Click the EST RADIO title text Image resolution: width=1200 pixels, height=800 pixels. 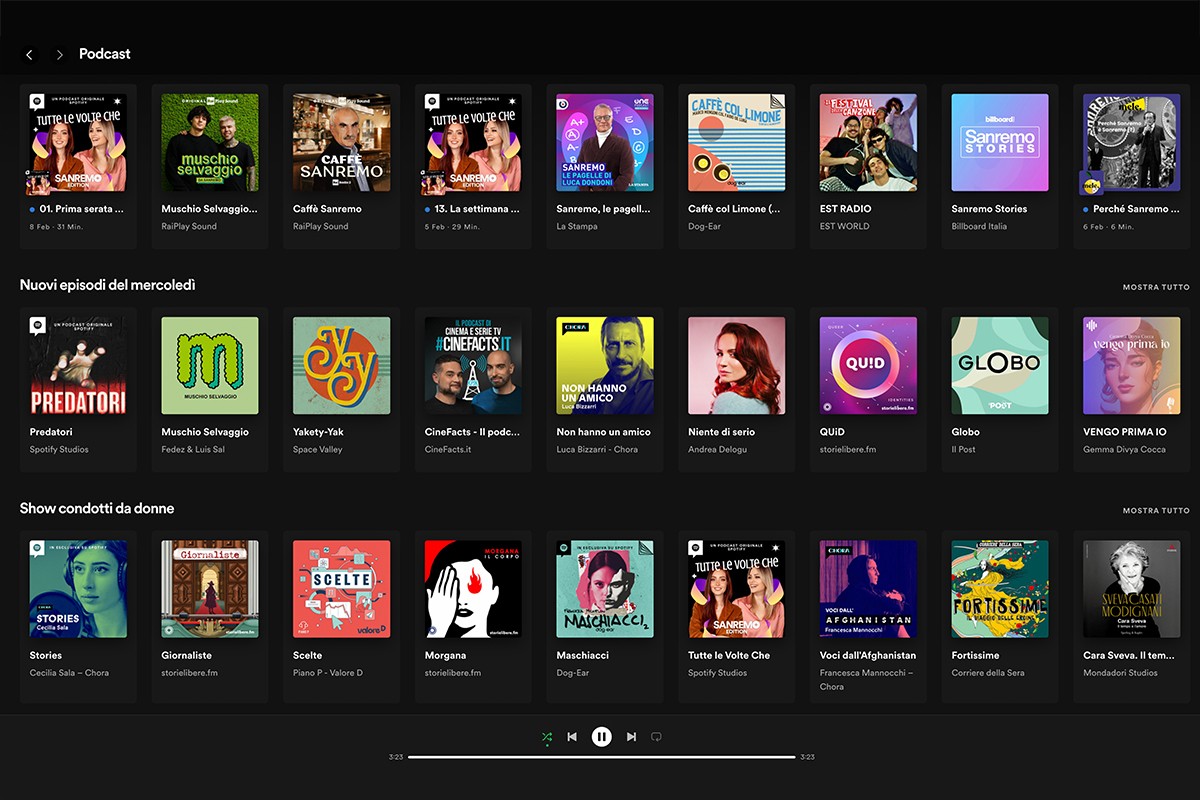pos(845,209)
